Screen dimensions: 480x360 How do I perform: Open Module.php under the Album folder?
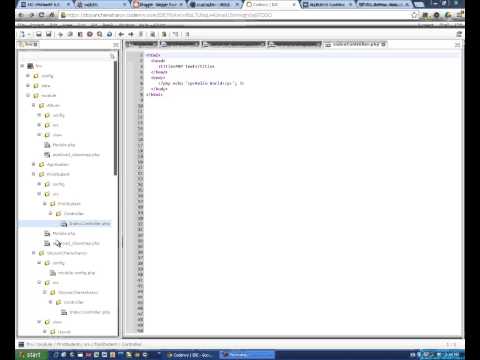64,145
